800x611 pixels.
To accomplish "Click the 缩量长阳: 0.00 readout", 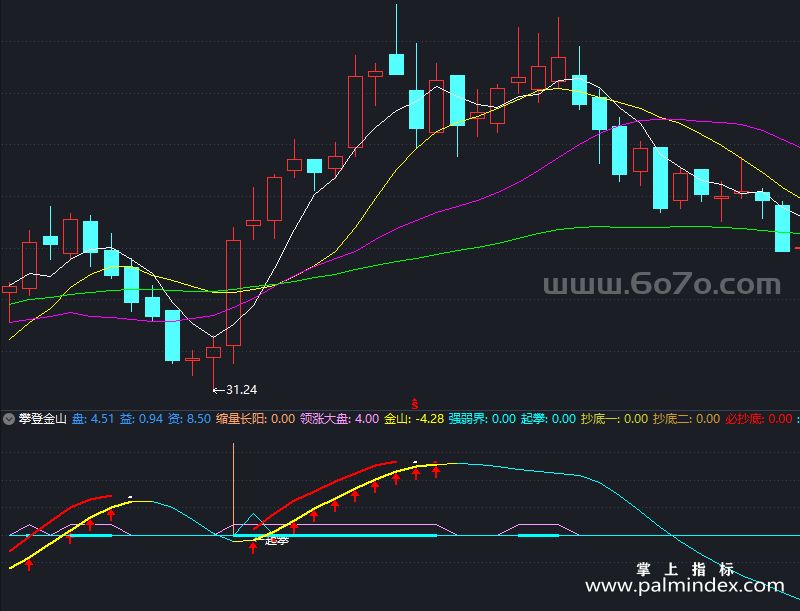I will [256, 419].
